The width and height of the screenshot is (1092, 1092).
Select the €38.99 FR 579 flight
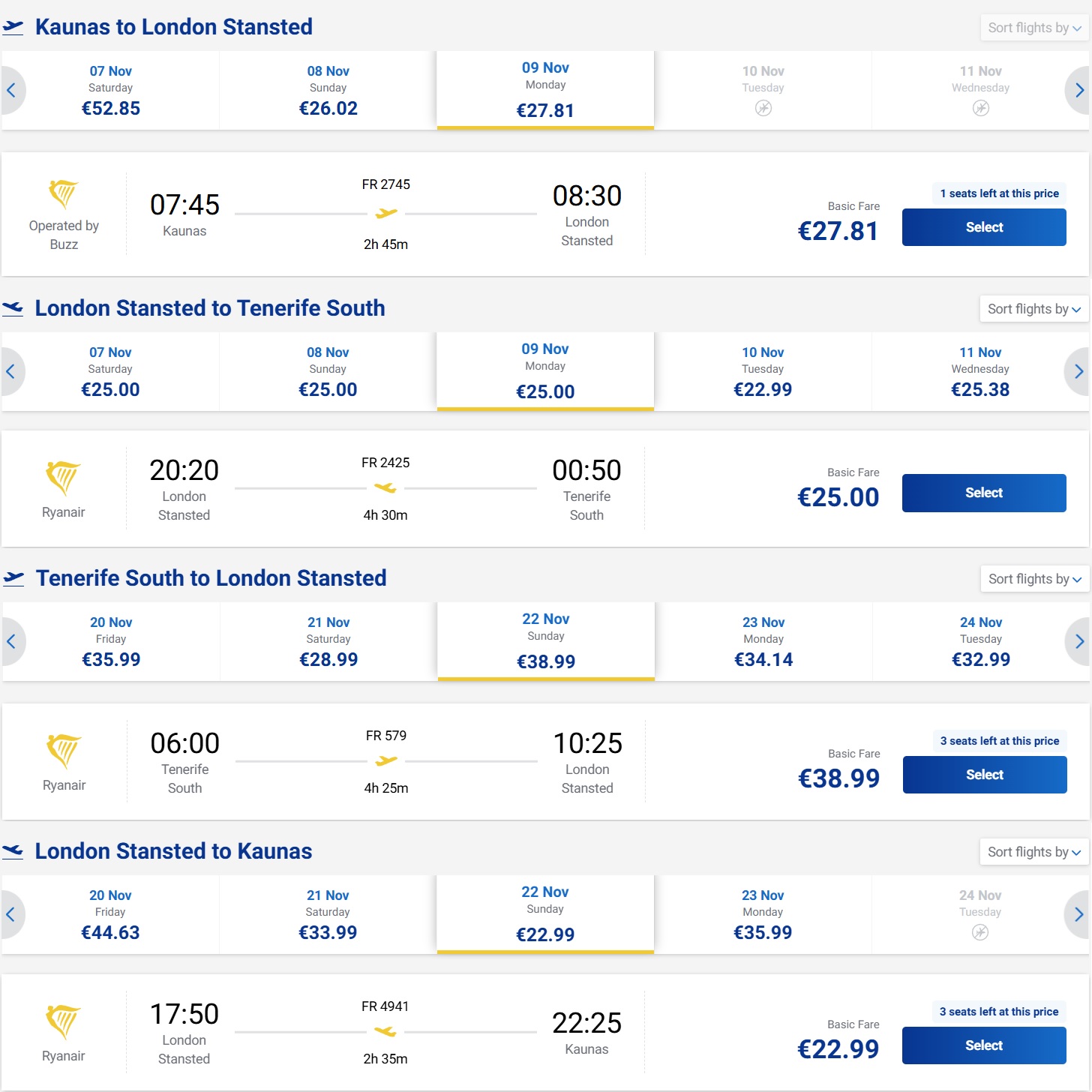point(985,775)
